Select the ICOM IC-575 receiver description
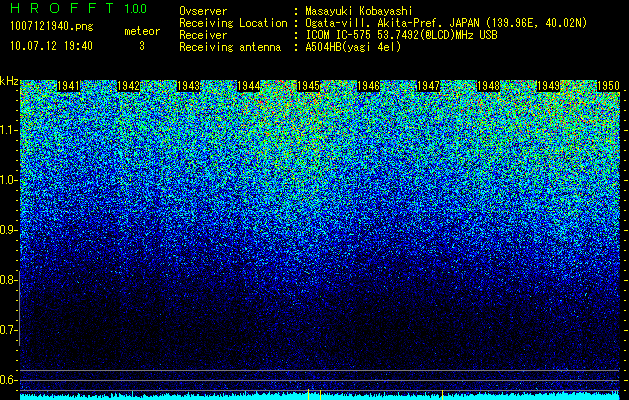Screen dimensions: 629x400 (401, 35)
